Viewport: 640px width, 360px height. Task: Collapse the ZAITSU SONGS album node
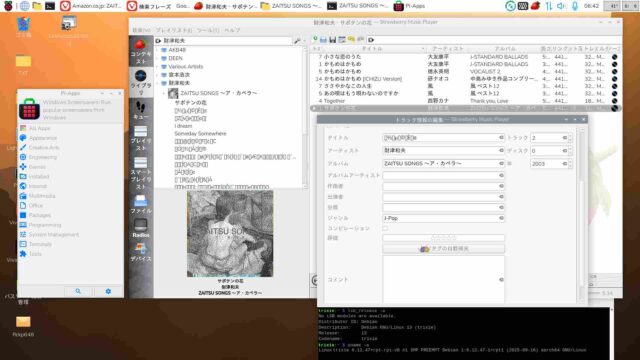click(x=164, y=93)
